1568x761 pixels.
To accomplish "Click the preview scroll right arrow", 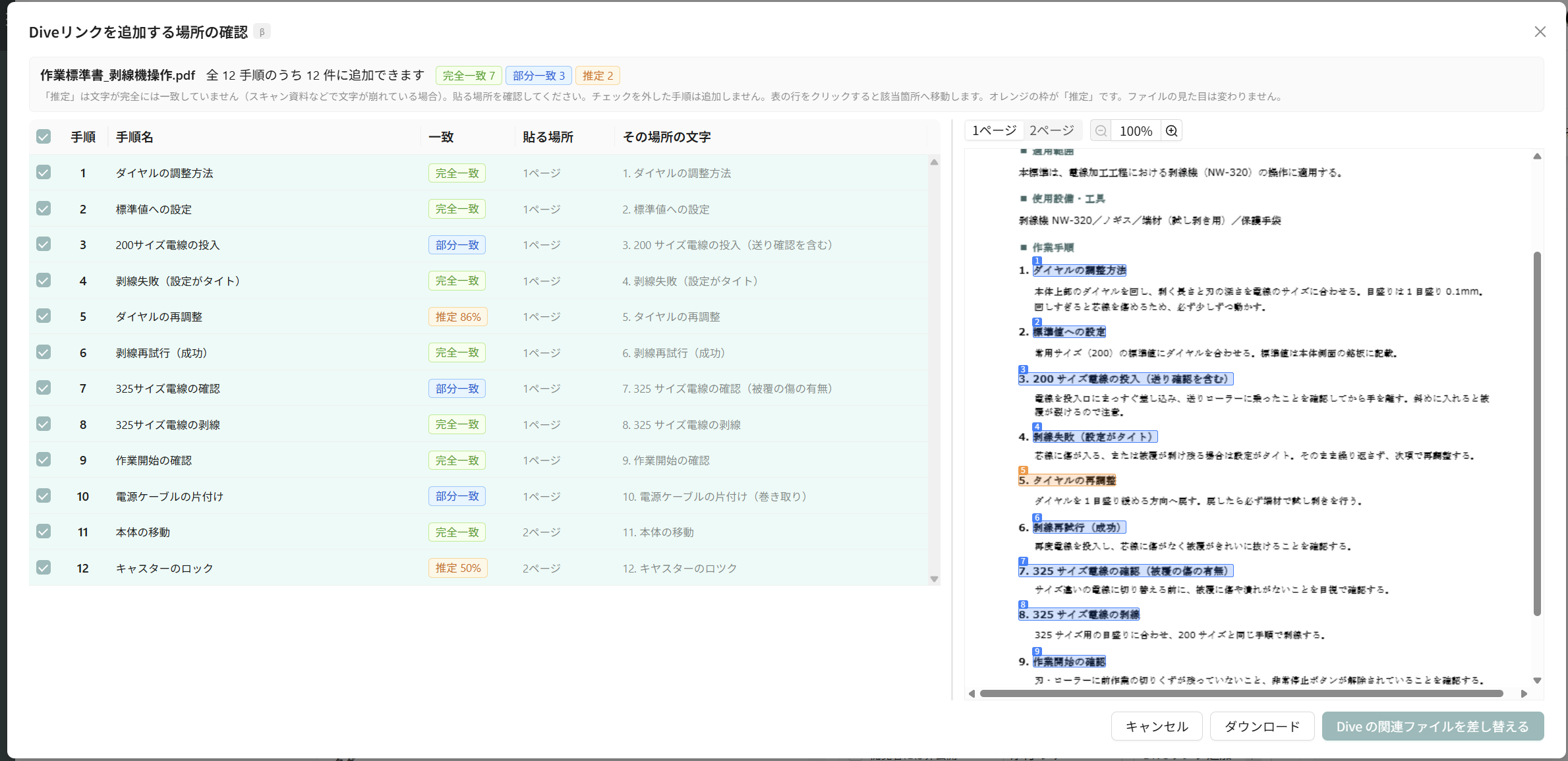I will [x=1524, y=693].
